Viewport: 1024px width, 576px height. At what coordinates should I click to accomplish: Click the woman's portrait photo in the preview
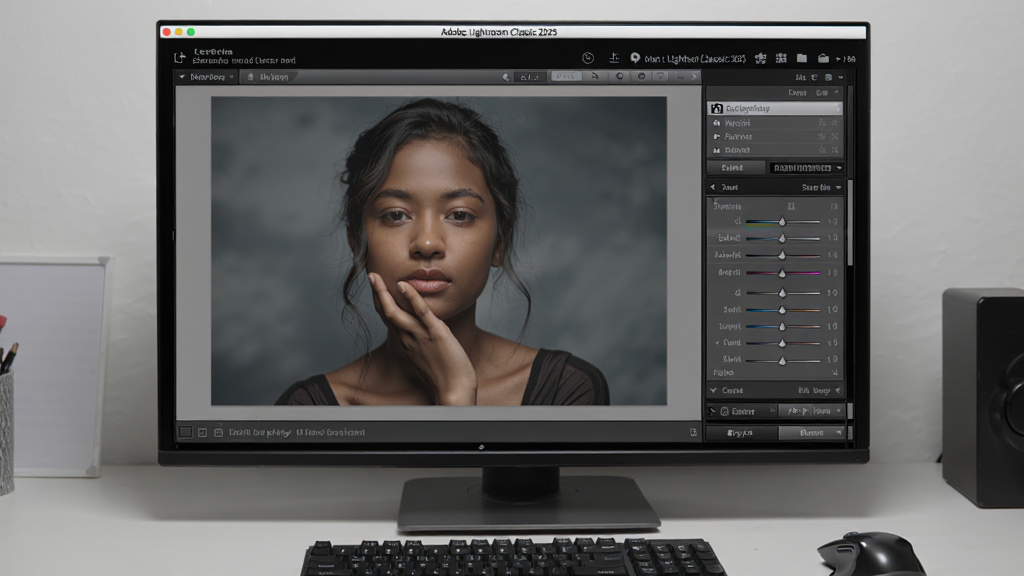coord(439,251)
